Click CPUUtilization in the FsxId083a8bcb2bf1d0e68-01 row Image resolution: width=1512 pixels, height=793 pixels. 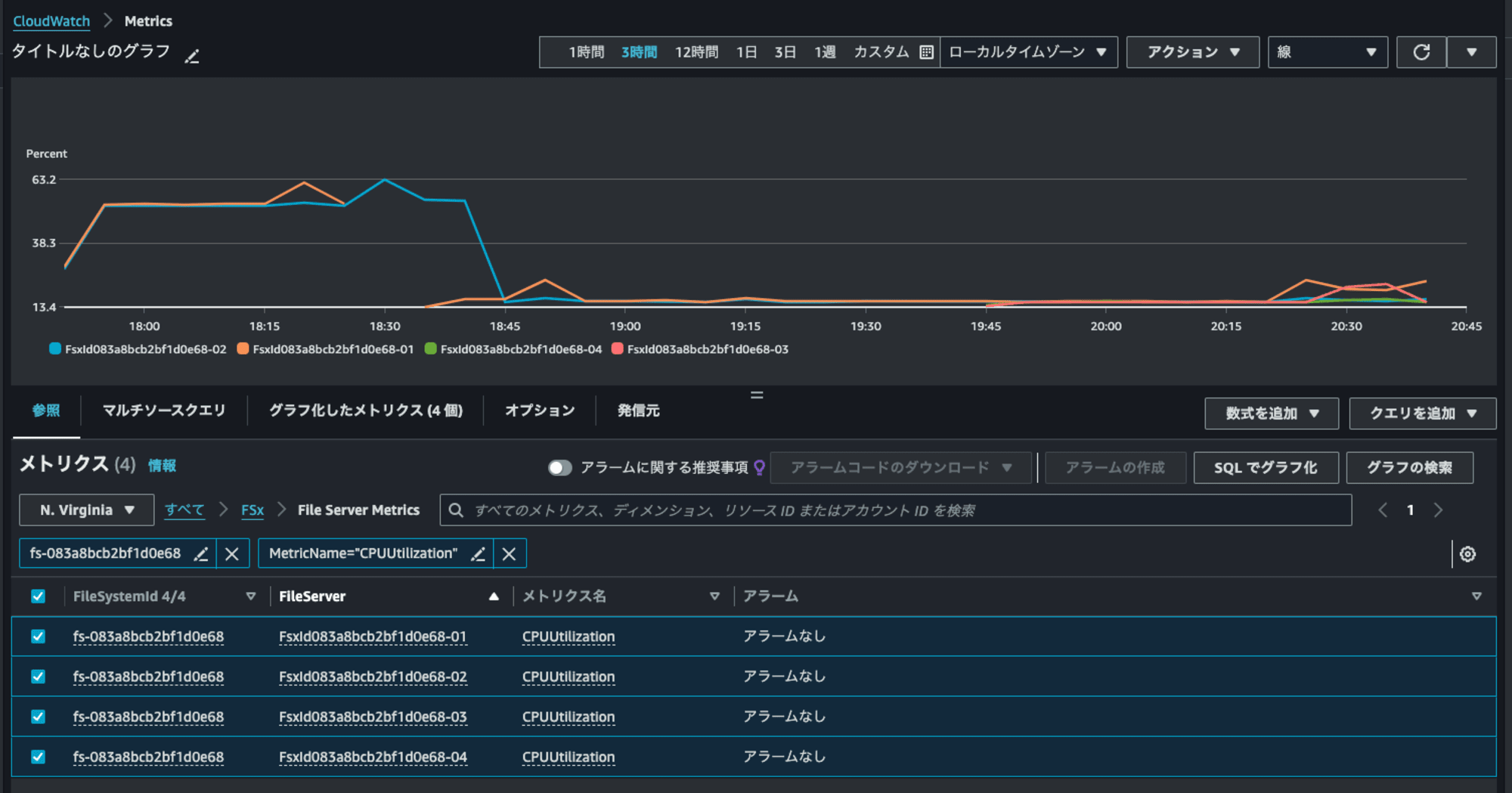pos(569,637)
